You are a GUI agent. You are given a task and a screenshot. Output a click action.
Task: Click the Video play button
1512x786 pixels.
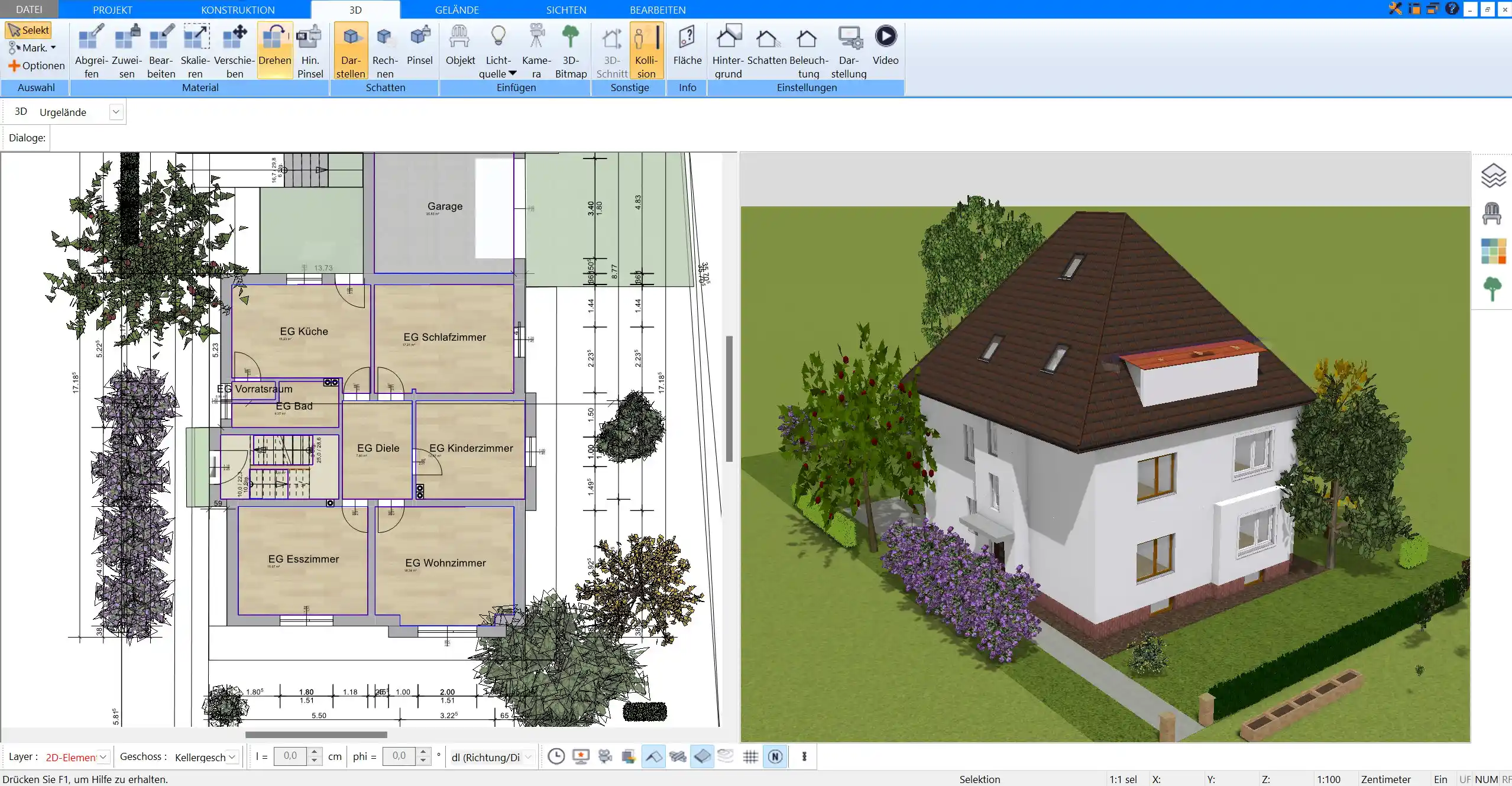[885, 45]
